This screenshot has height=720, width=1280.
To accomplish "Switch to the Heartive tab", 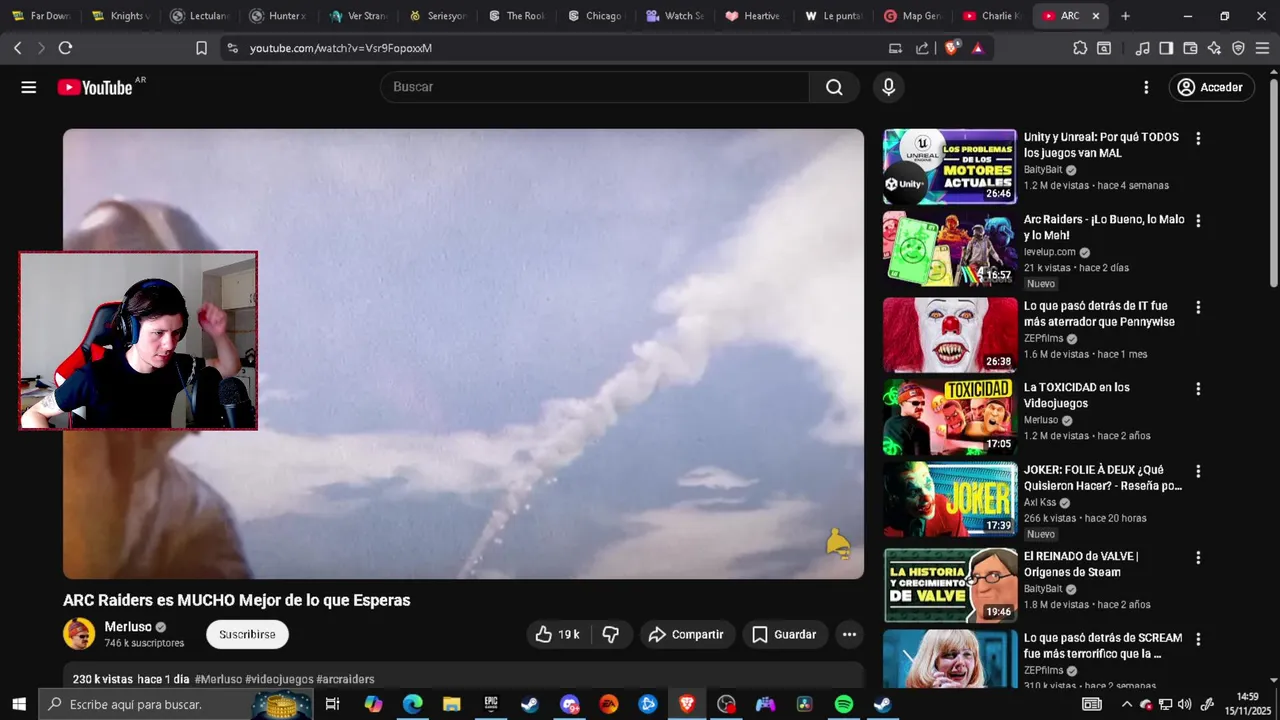I will (753, 16).
